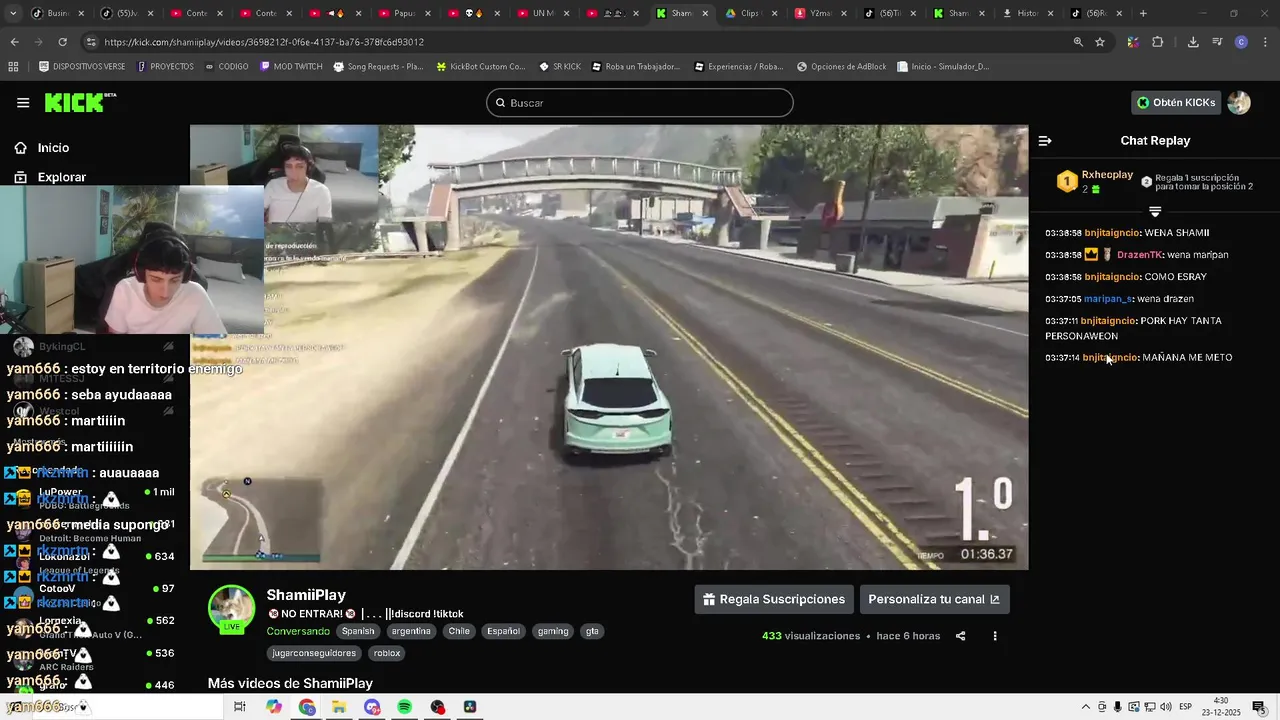Focus the Buscar search field

(x=640, y=103)
